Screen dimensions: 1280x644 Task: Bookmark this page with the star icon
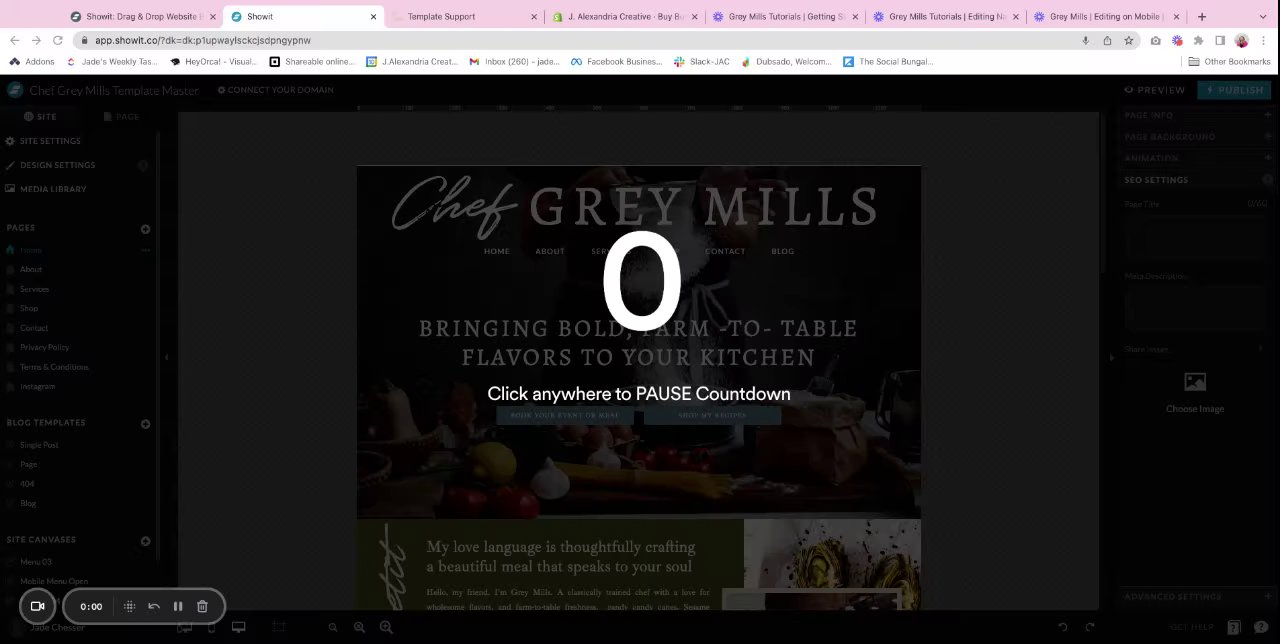[x=1129, y=40]
